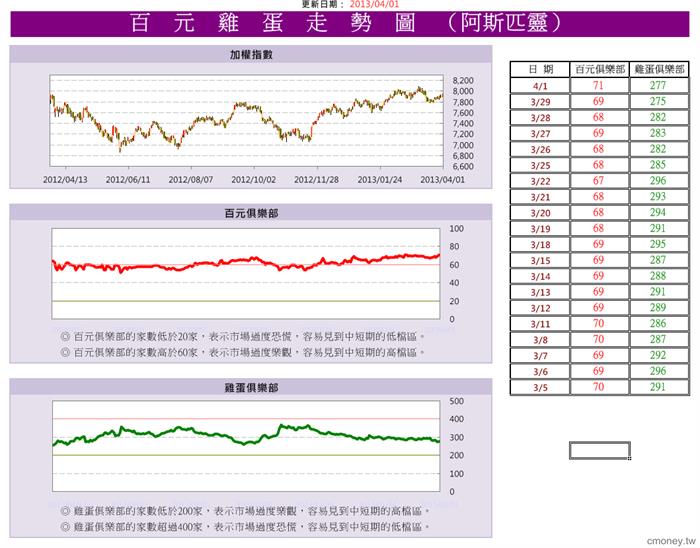Image resolution: width=700 pixels, height=548 pixels.
Task: Select value 294 in the 3/20 row
Action: tap(658, 212)
